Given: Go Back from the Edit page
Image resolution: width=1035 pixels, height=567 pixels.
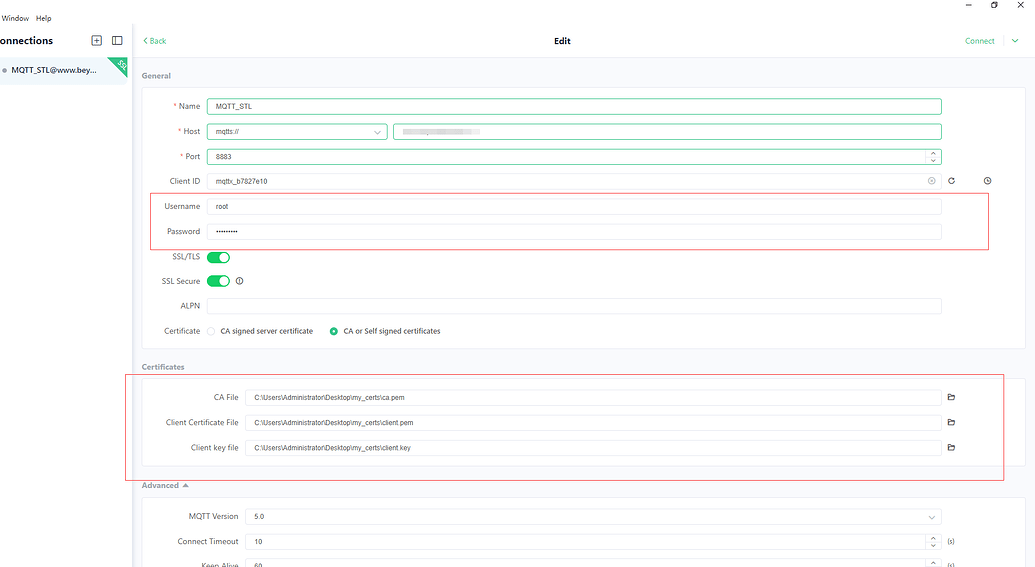Looking at the screenshot, I should pos(155,41).
